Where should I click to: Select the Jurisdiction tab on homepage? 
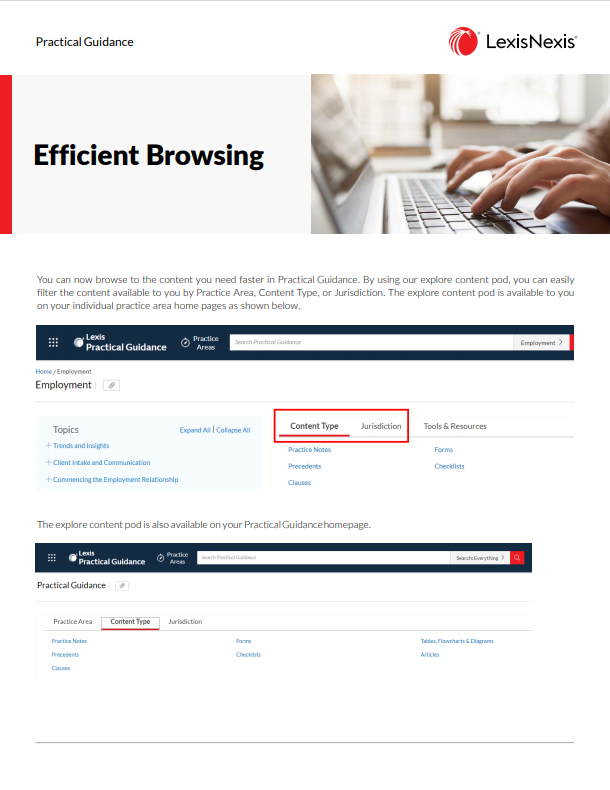tap(185, 622)
